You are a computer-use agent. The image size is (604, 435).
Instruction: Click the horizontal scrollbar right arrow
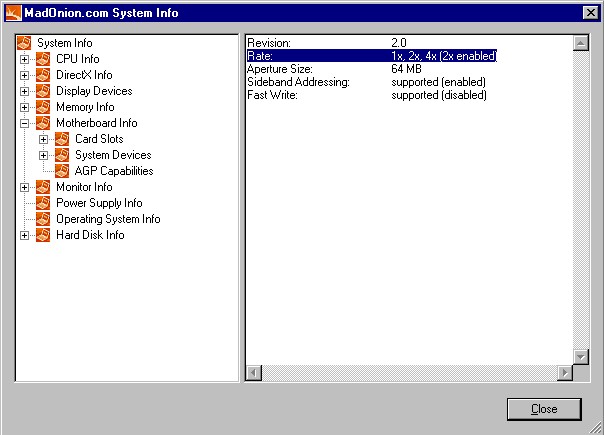[x=565, y=373]
